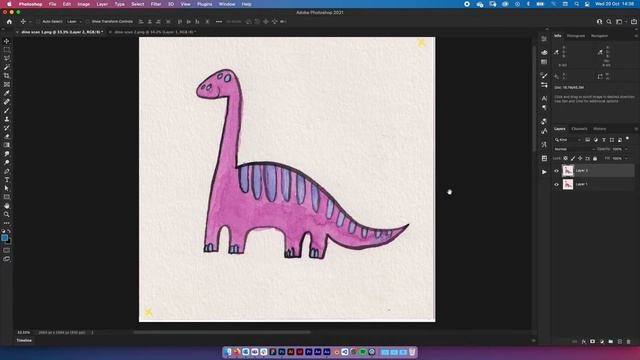Select the Move tool in the toolbar

pyautogui.click(x=7, y=41)
